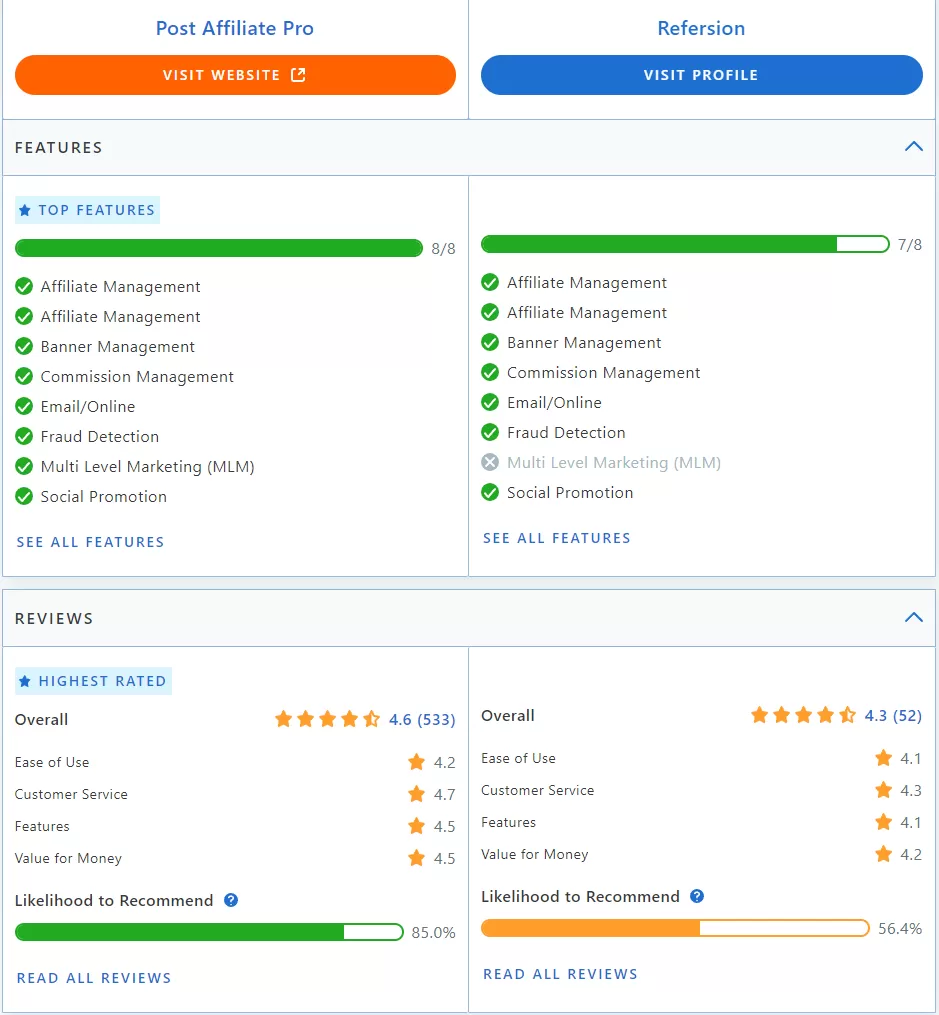Click the orange star next to Customer Service 4.7
Screen dimensions: 939x1015
(x=417, y=795)
